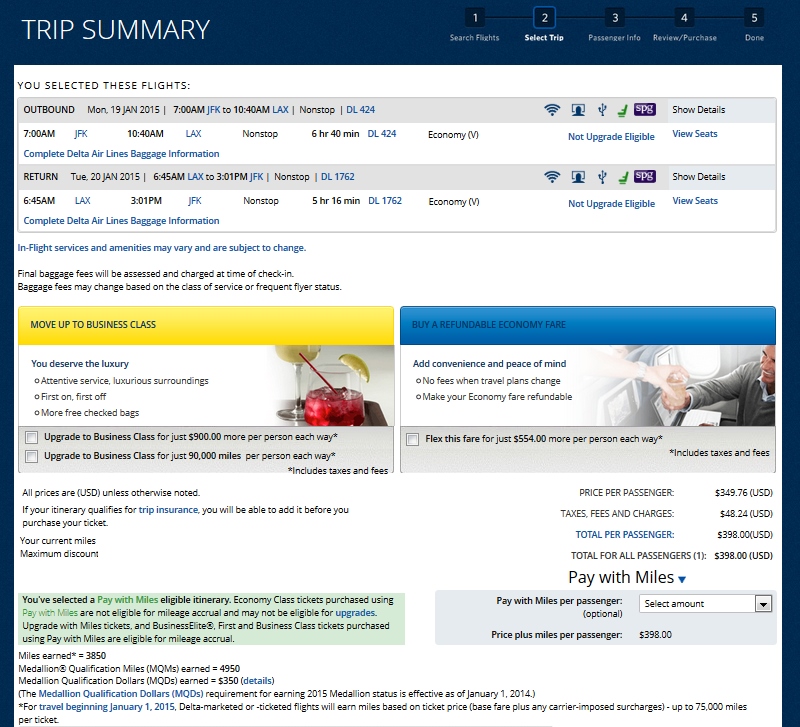Click the SPG badge on the return flight
The width and height of the screenshot is (800, 727).
pos(645,177)
